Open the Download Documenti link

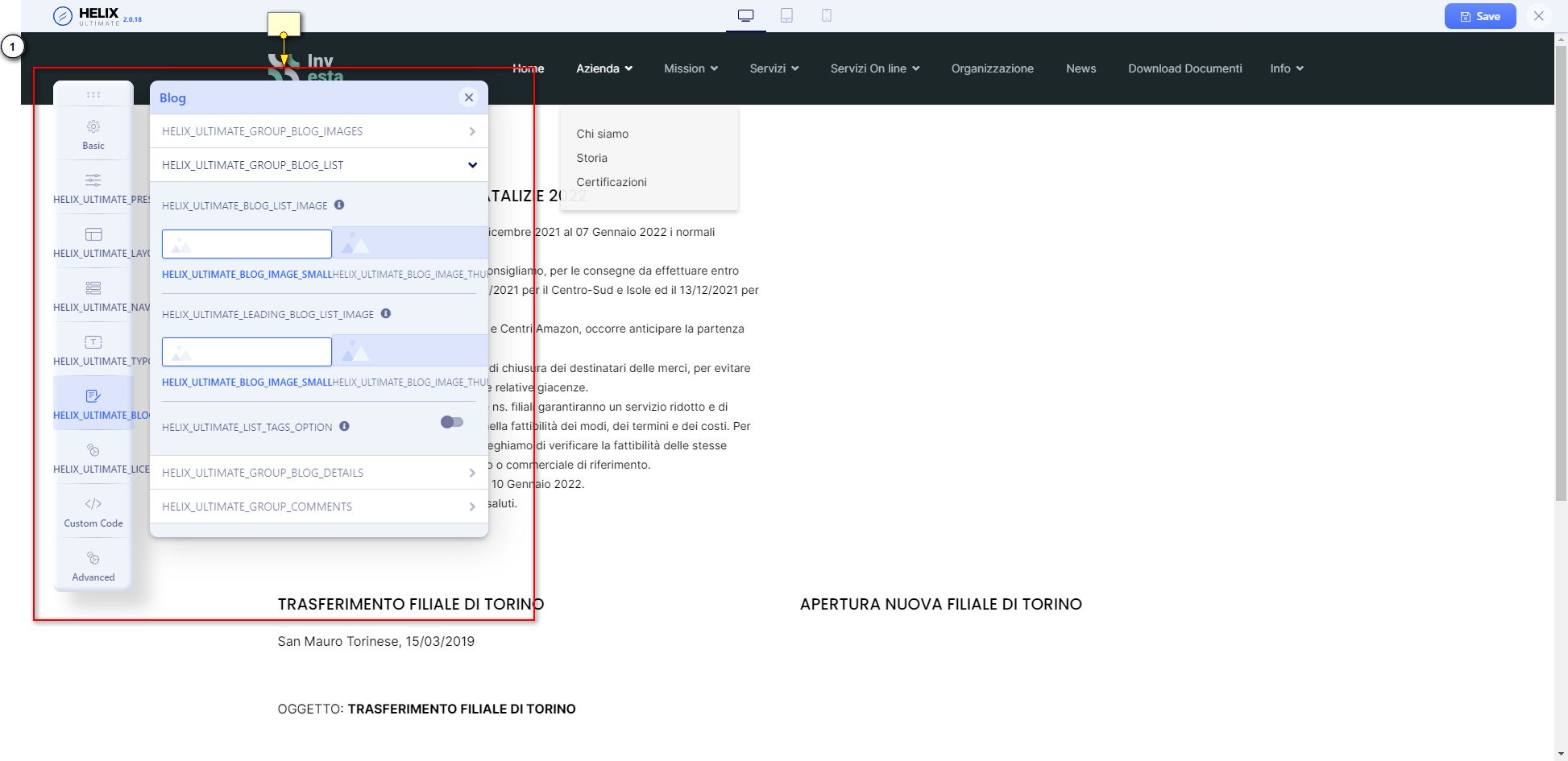(1184, 68)
